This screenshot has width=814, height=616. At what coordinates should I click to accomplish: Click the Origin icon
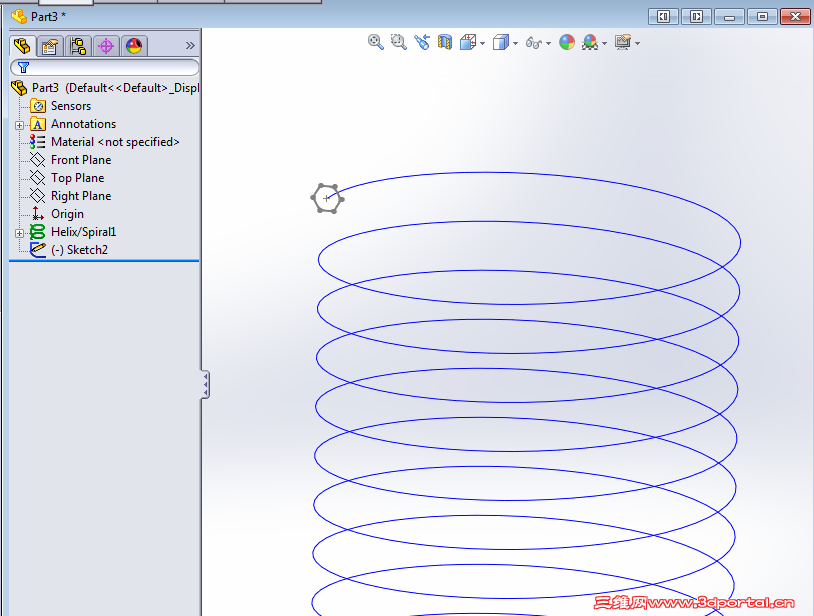click(x=37, y=214)
